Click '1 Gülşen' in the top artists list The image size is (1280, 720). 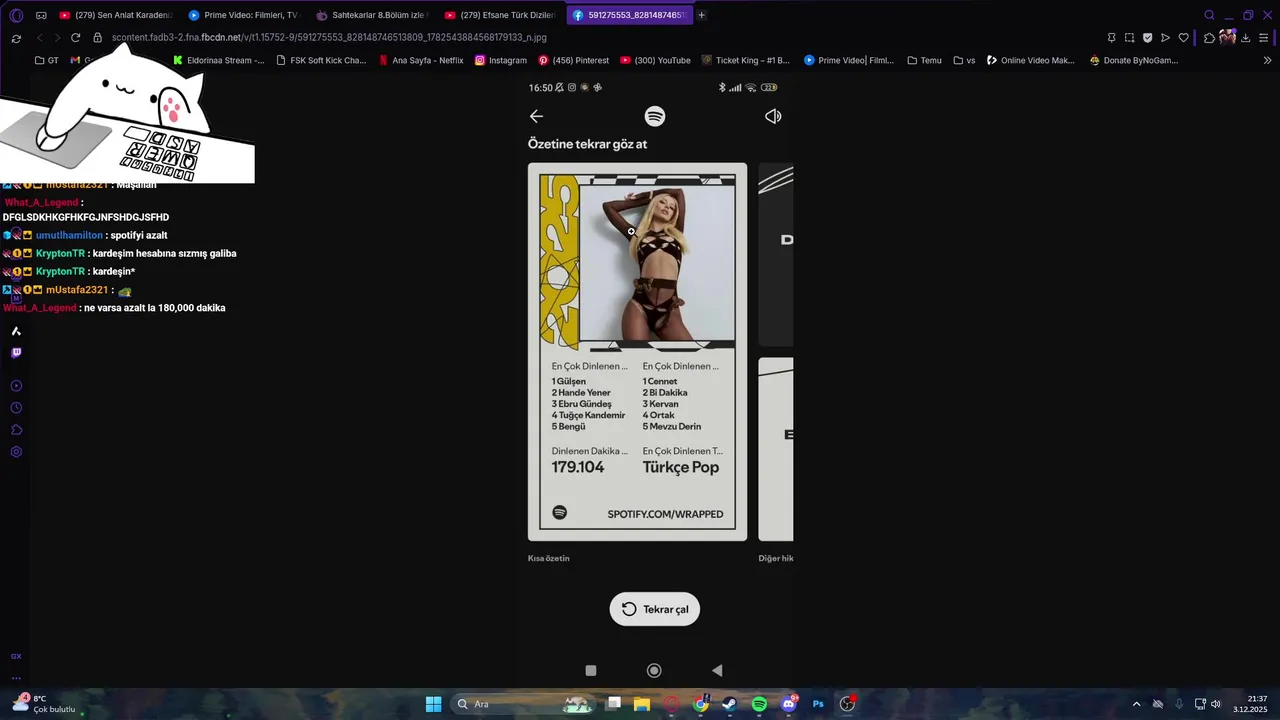pyautogui.click(x=568, y=381)
